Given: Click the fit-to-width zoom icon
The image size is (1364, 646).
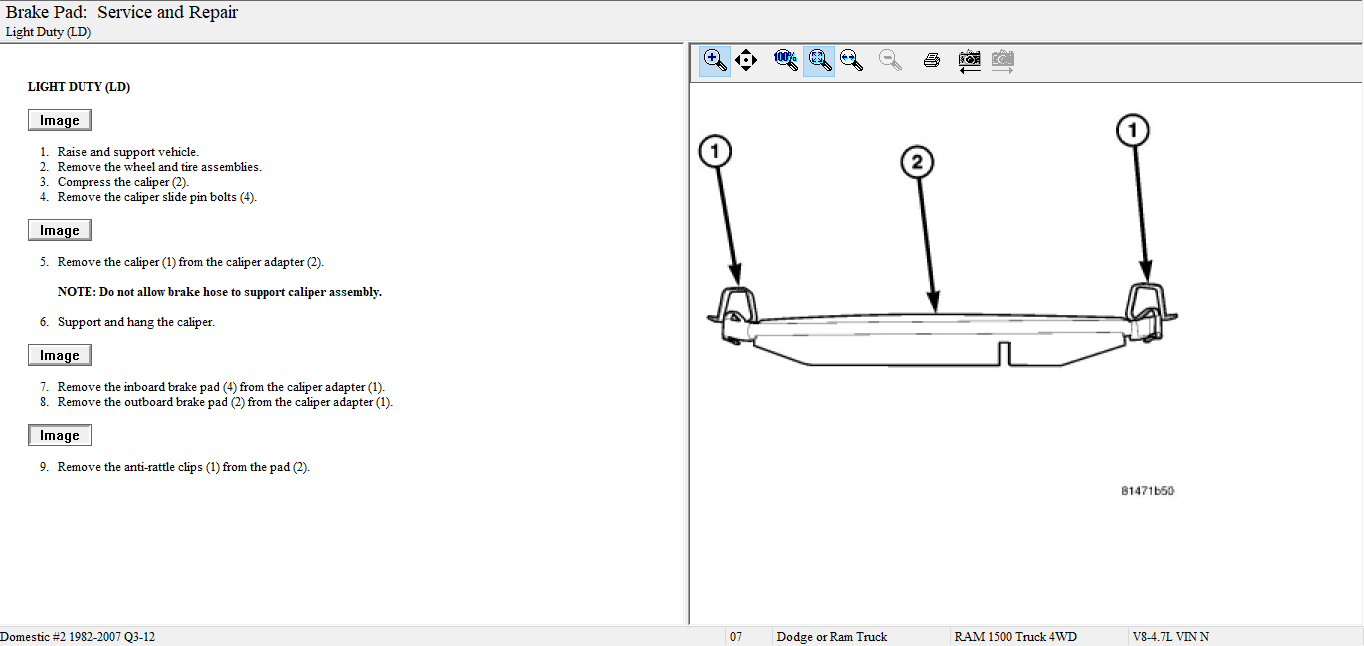Looking at the screenshot, I should click(x=851, y=60).
